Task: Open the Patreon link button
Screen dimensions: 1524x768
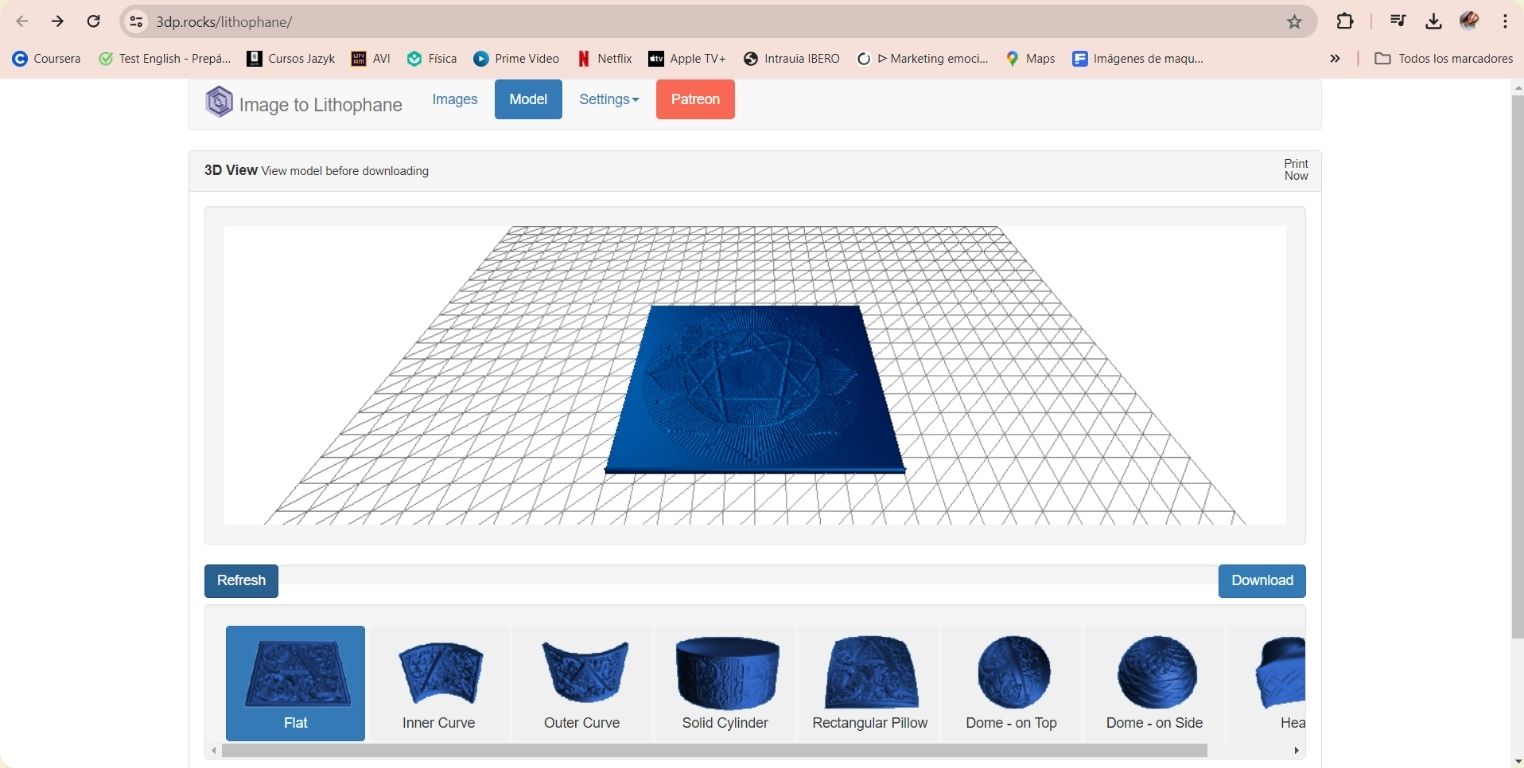Action: tap(695, 99)
